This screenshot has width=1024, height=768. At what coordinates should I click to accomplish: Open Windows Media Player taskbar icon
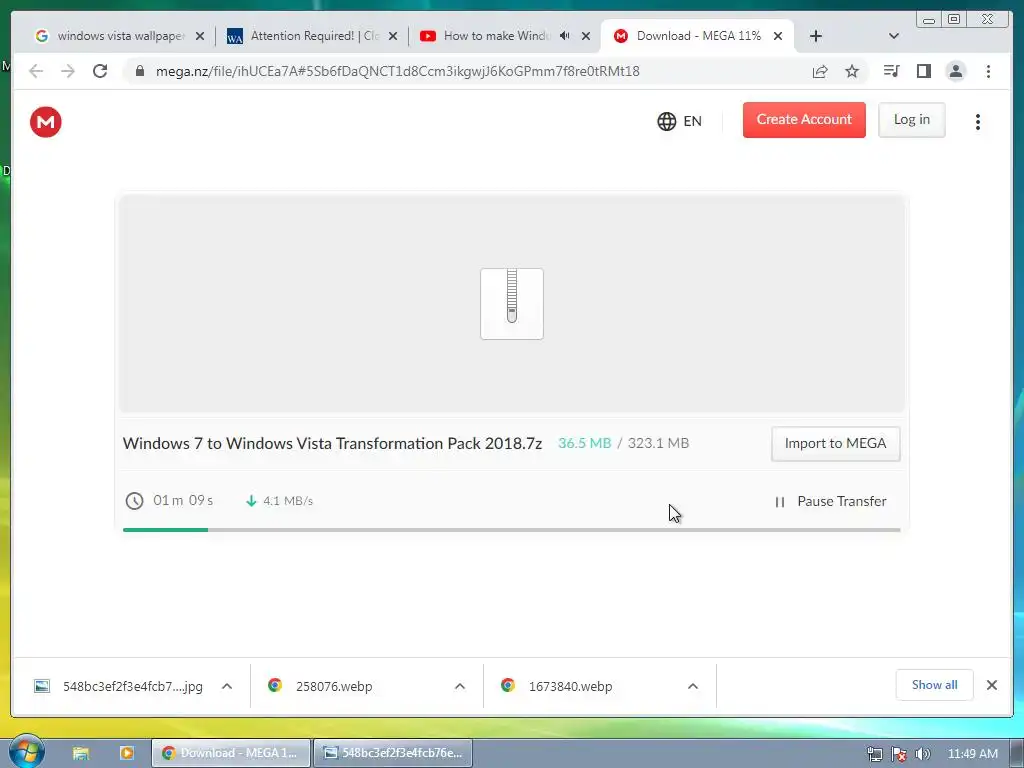(x=127, y=753)
